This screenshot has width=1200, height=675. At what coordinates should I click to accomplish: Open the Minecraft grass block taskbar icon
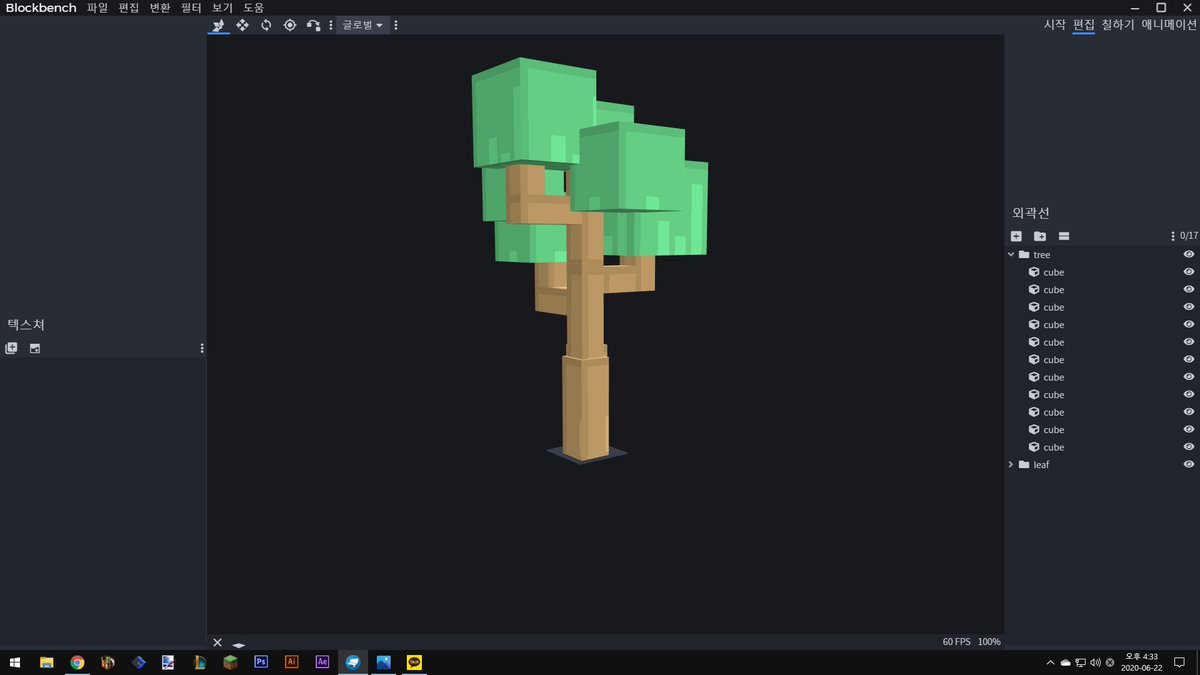point(230,662)
